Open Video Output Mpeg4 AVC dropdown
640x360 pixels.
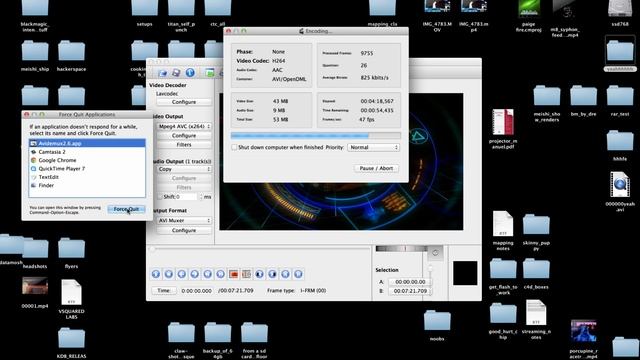(184, 127)
